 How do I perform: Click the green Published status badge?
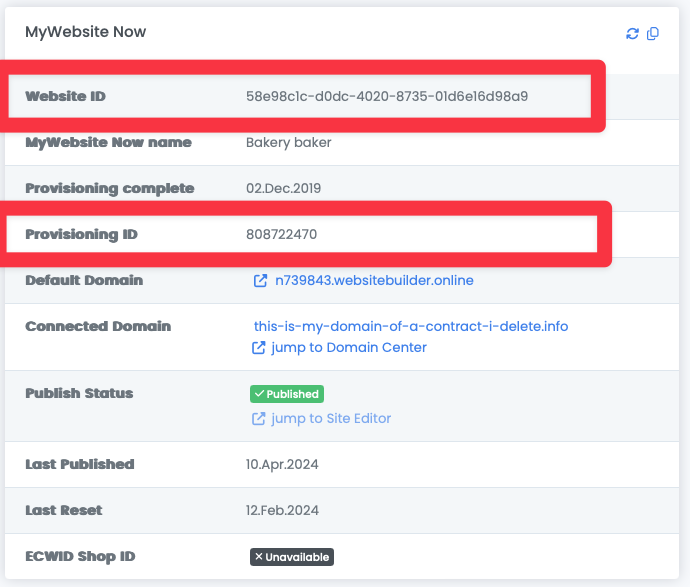coord(287,394)
